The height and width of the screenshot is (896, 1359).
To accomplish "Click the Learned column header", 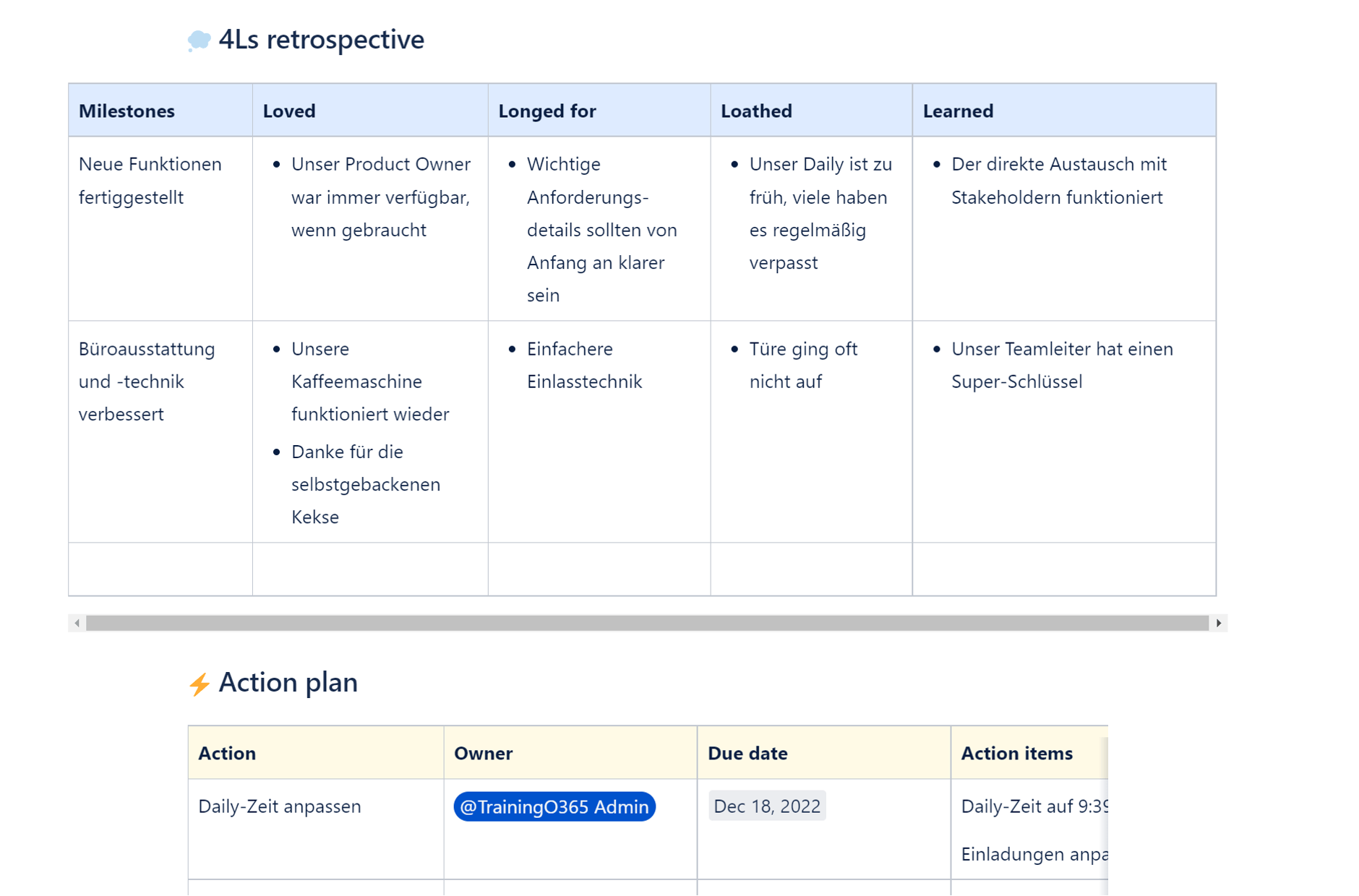I will click(958, 111).
